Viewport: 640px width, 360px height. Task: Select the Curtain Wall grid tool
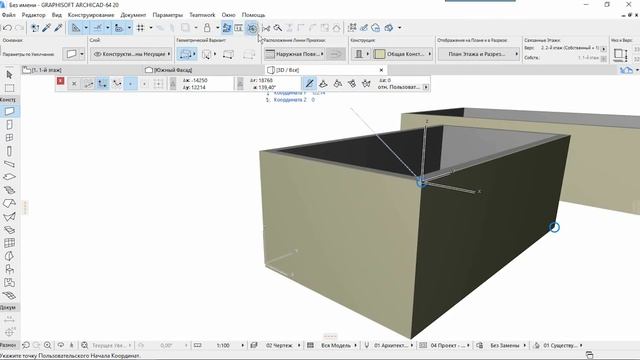click(9, 243)
